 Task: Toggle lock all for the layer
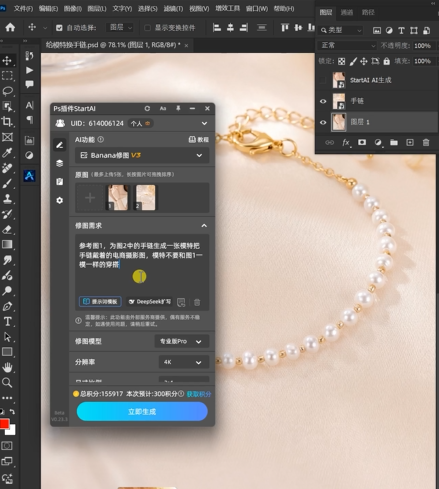click(x=386, y=61)
